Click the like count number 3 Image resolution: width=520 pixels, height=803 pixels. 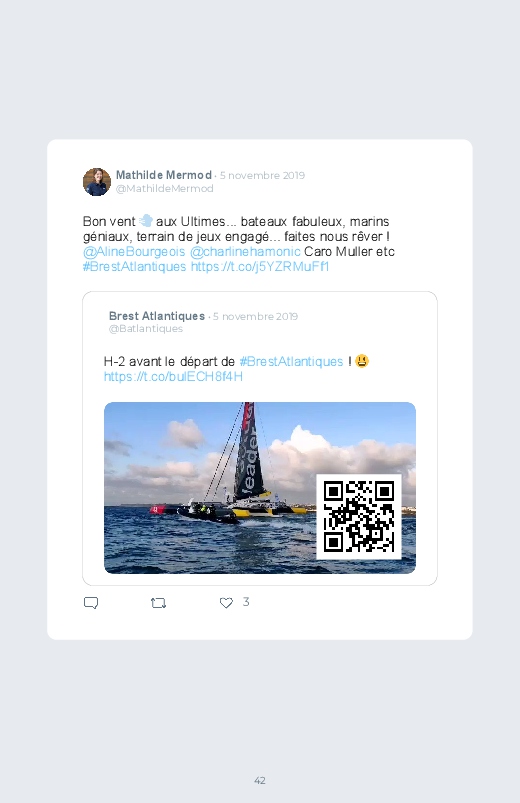[246, 602]
